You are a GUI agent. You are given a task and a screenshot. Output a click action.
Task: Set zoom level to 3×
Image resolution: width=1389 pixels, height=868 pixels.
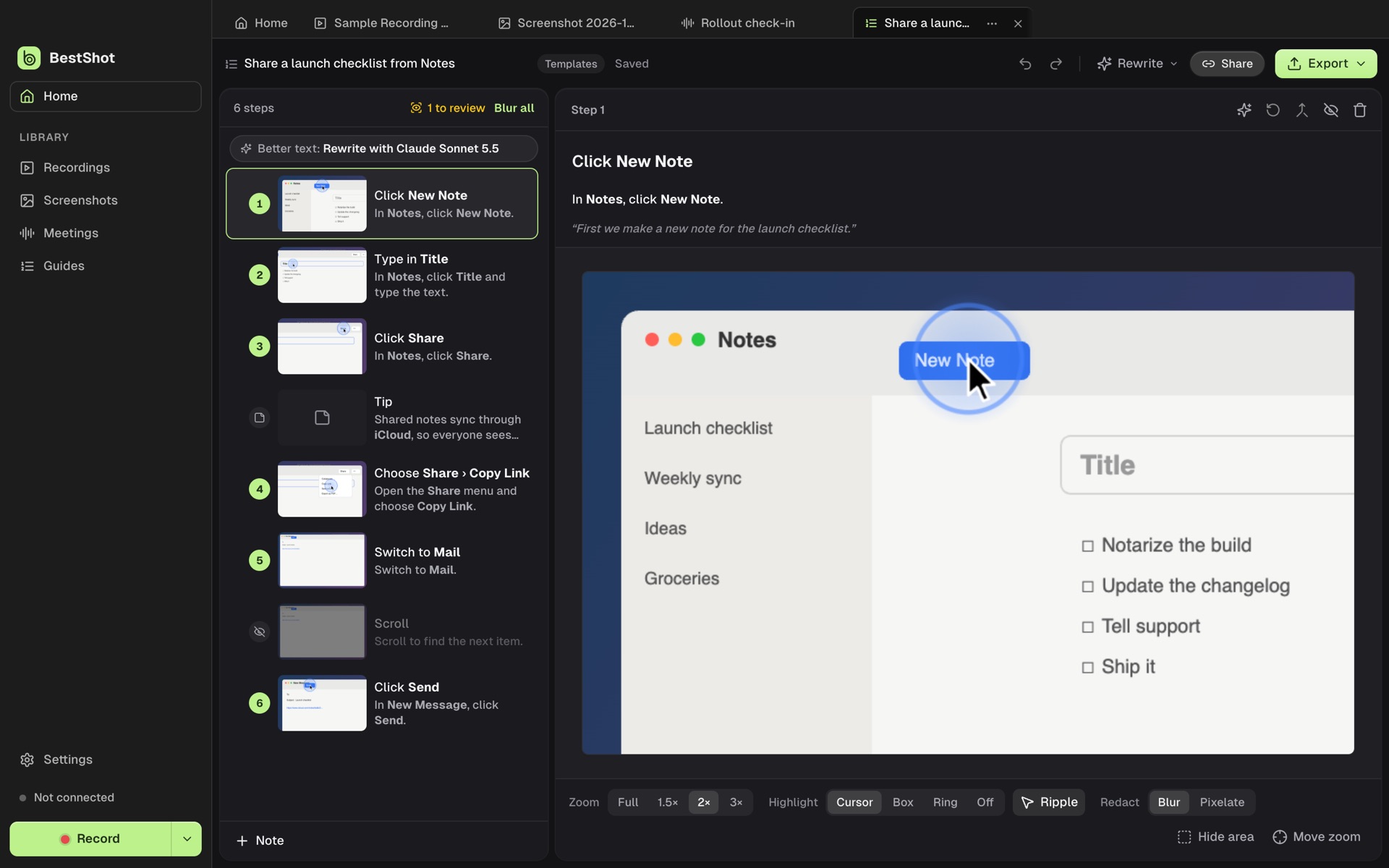[x=736, y=802]
